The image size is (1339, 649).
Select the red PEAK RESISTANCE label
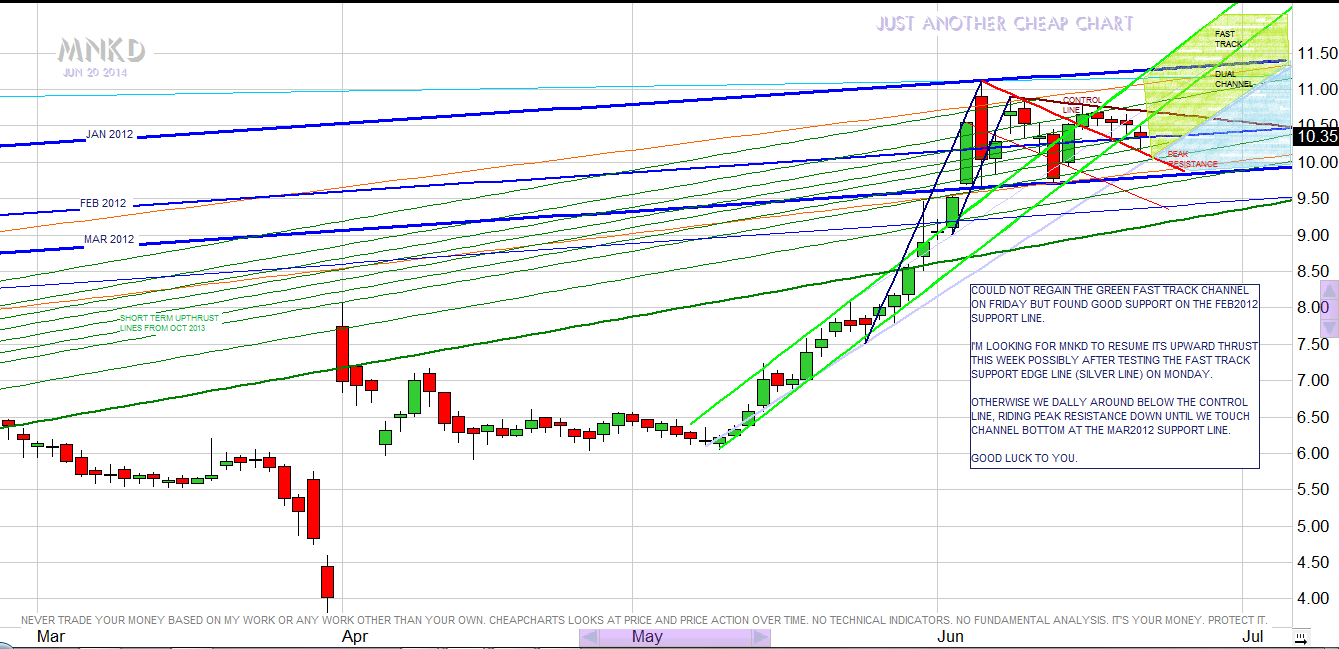click(x=1191, y=159)
